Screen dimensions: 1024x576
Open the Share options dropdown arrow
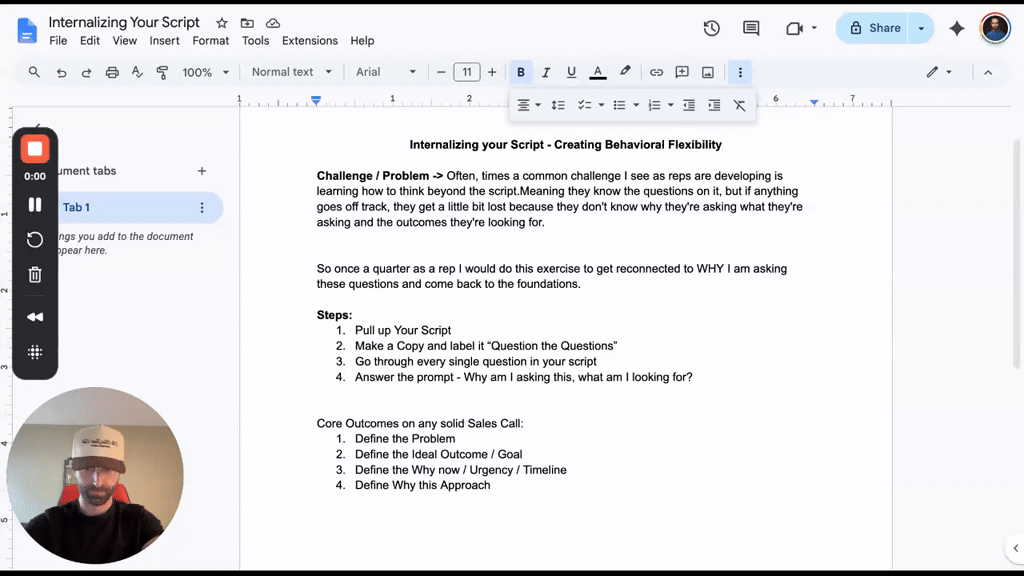pyautogui.click(x=921, y=28)
